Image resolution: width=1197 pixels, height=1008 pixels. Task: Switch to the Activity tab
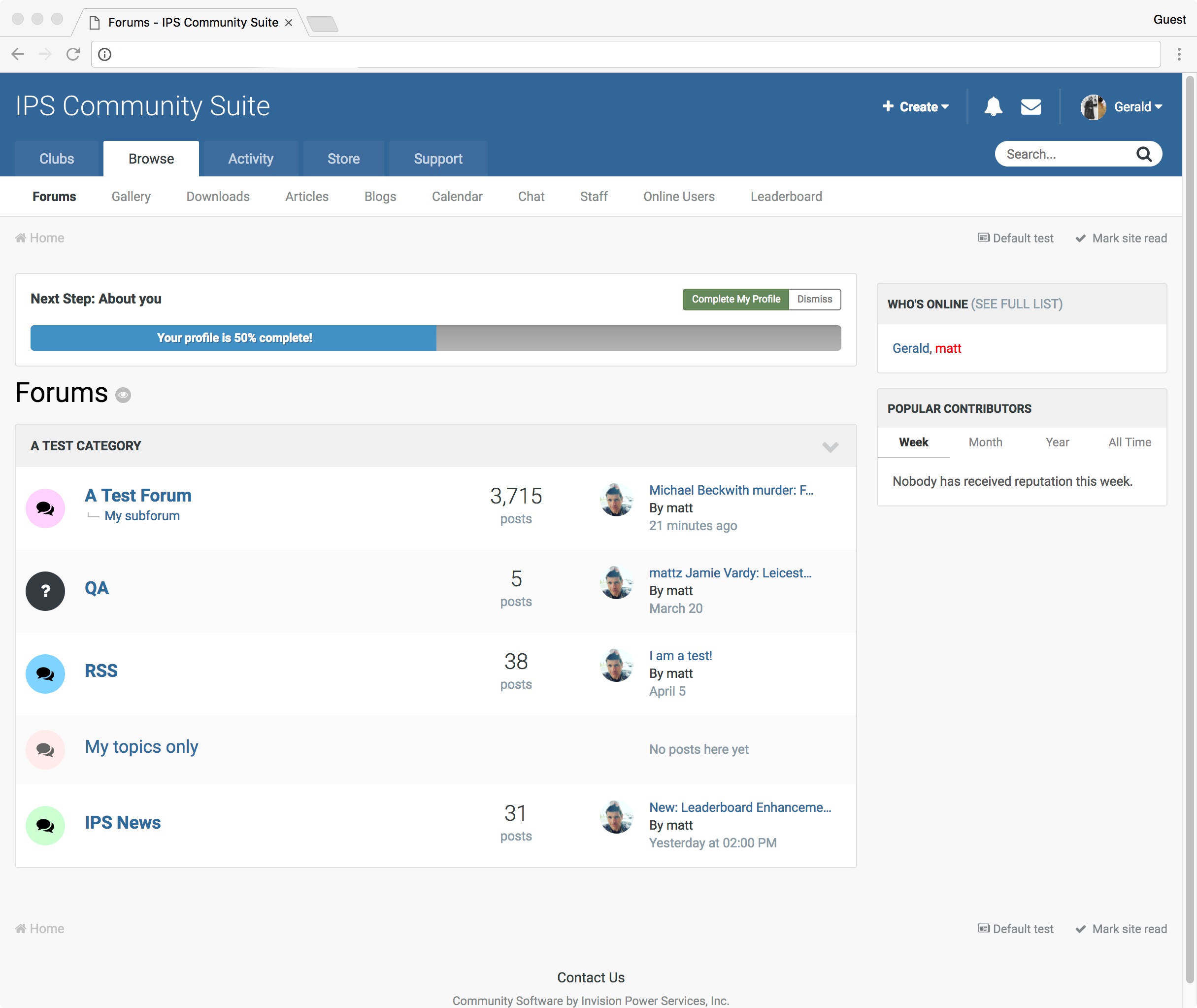pyautogui.click(x=251, y=159)
